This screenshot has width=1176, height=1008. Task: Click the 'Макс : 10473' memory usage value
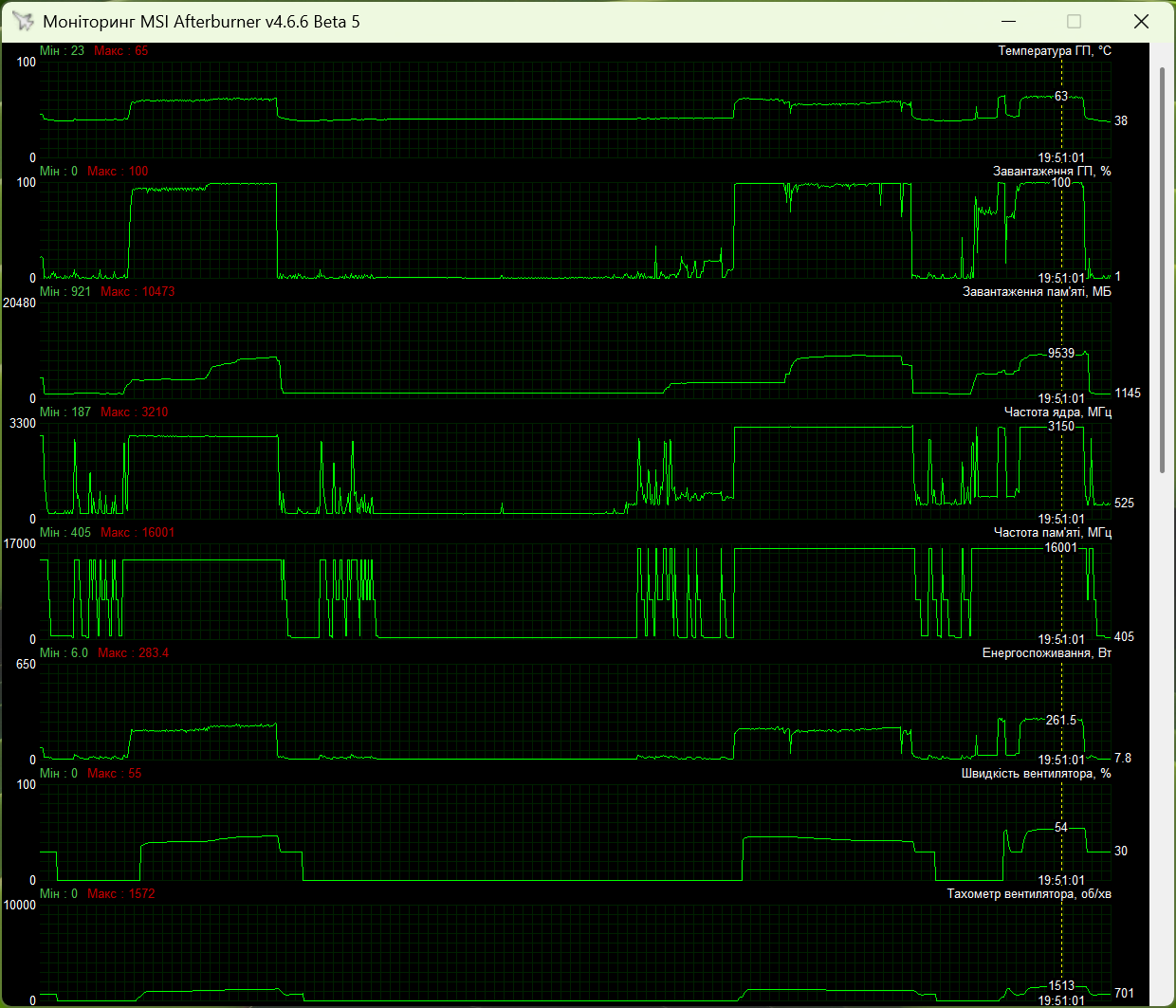138,292
